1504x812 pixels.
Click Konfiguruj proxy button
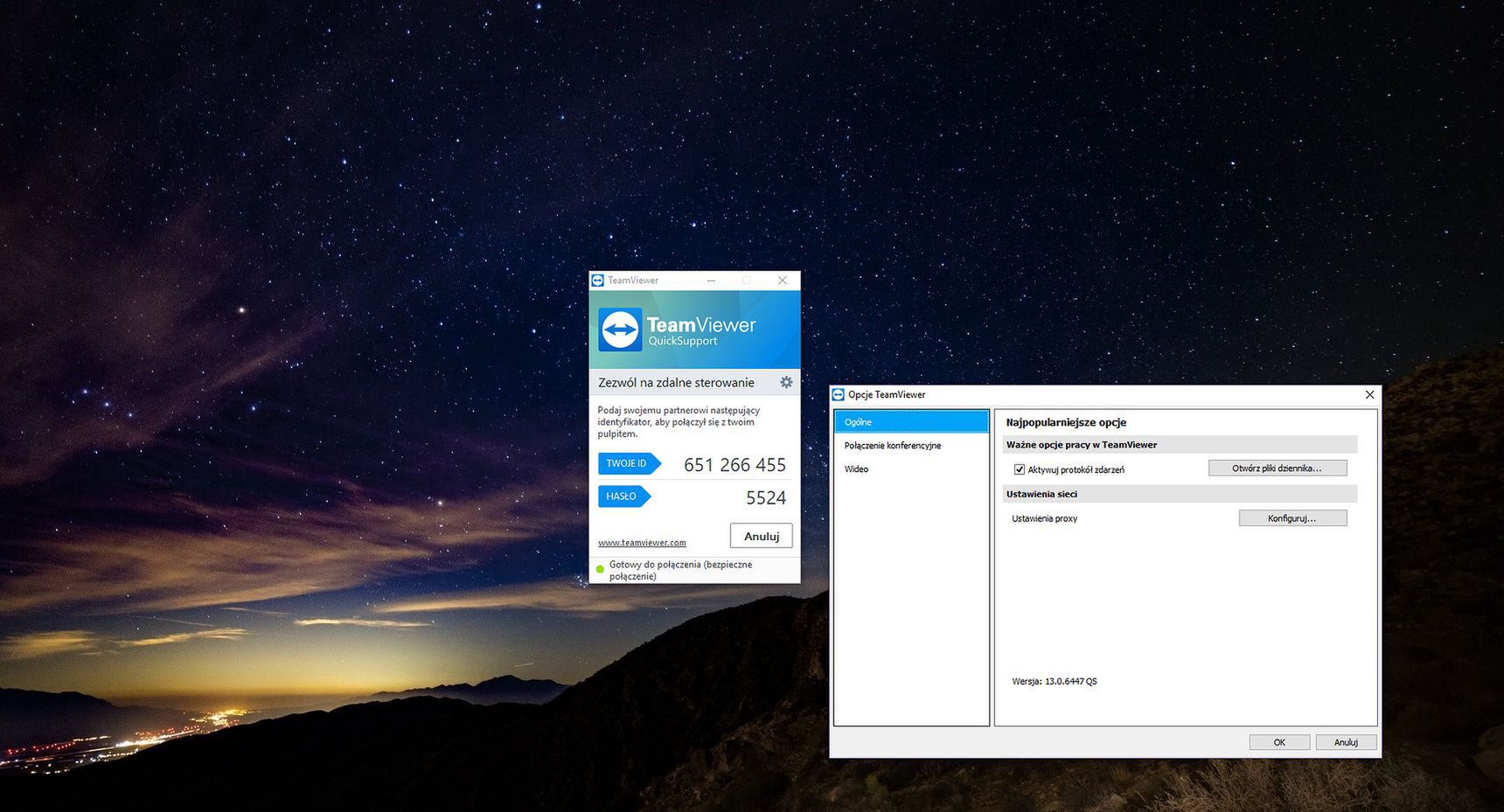point(1292,518)
